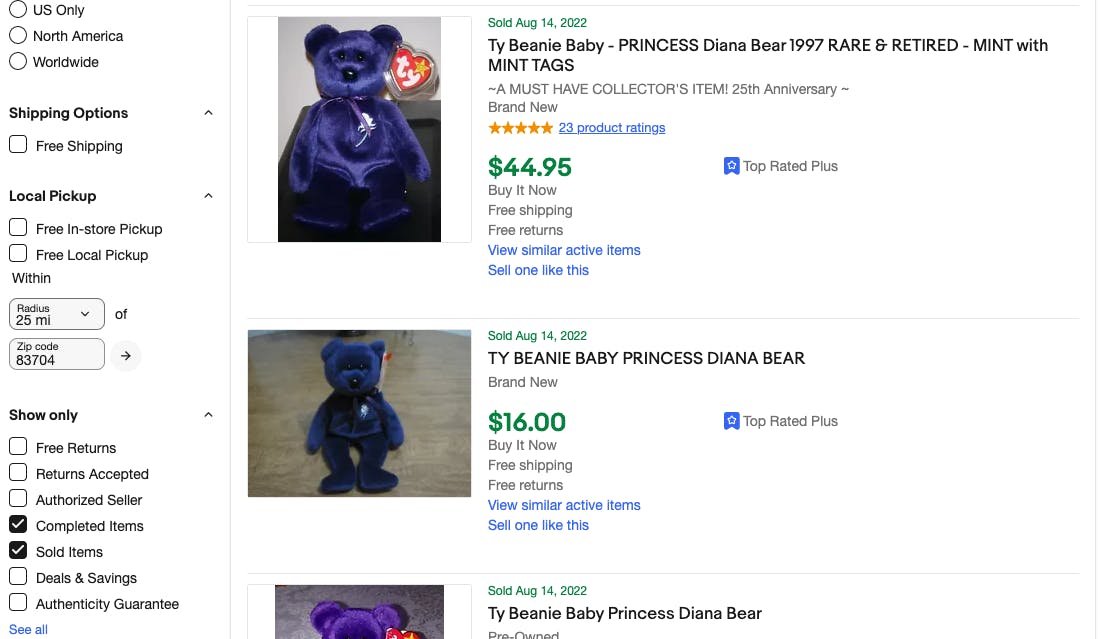Click See all under Show only
Screen dimensions: 1109x639
(x=28, y=629)
